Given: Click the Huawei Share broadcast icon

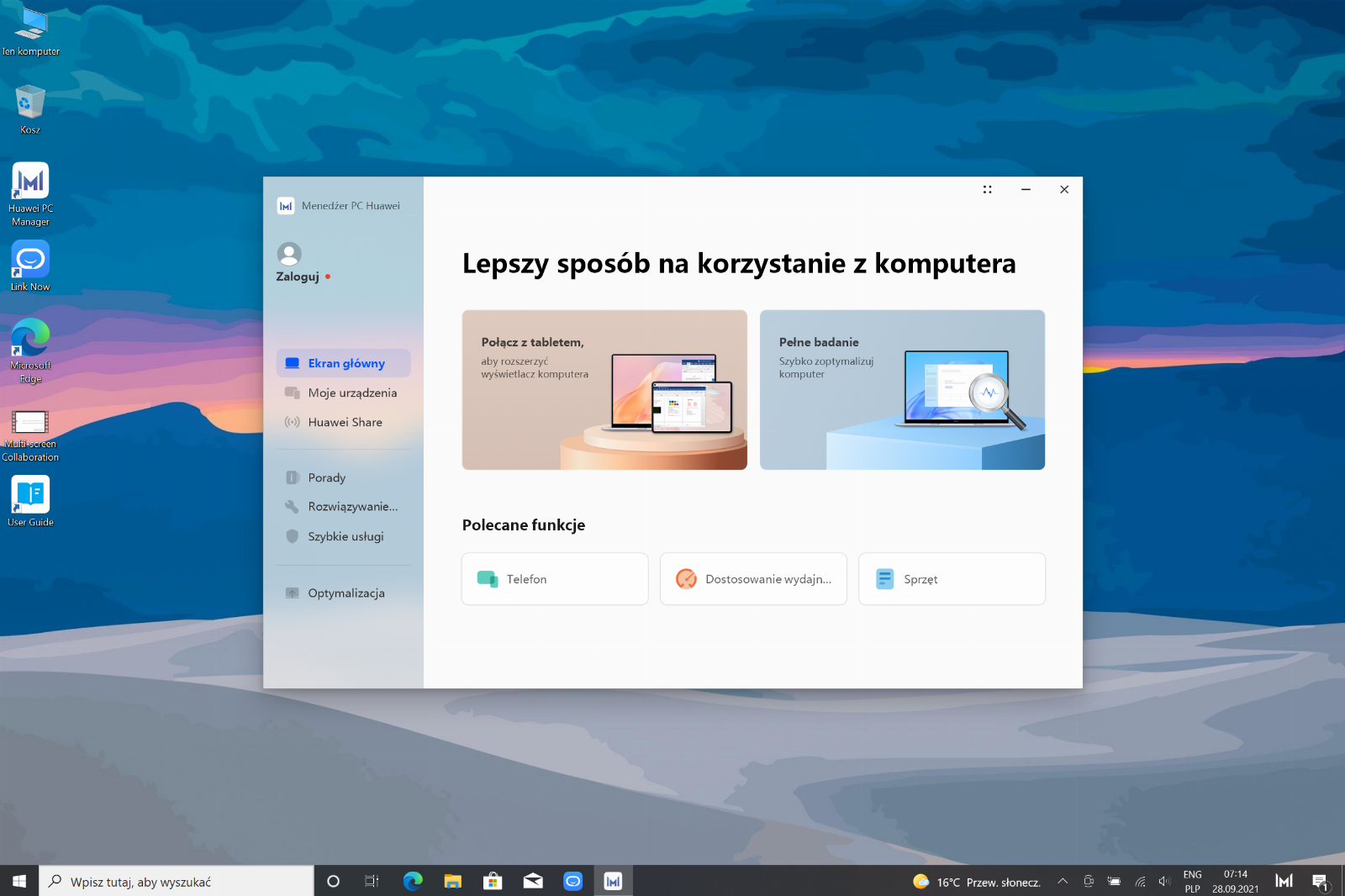Looking at the screenshot, I should 293,422.
